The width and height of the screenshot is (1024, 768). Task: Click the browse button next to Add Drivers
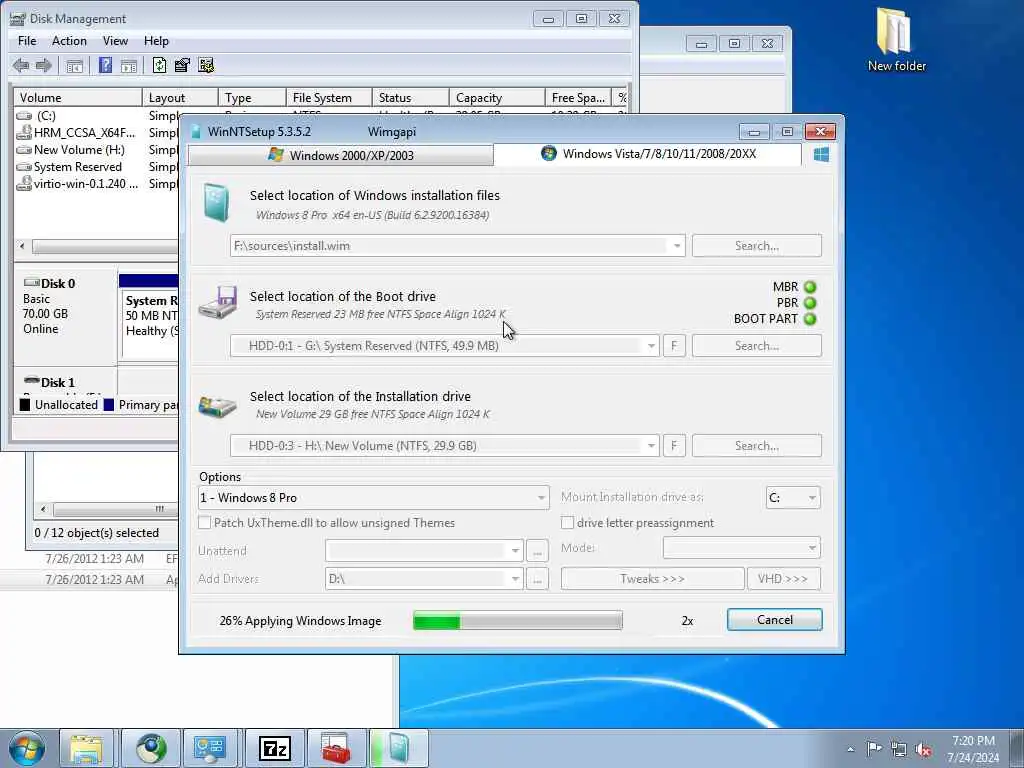click(x=537, y=579)
